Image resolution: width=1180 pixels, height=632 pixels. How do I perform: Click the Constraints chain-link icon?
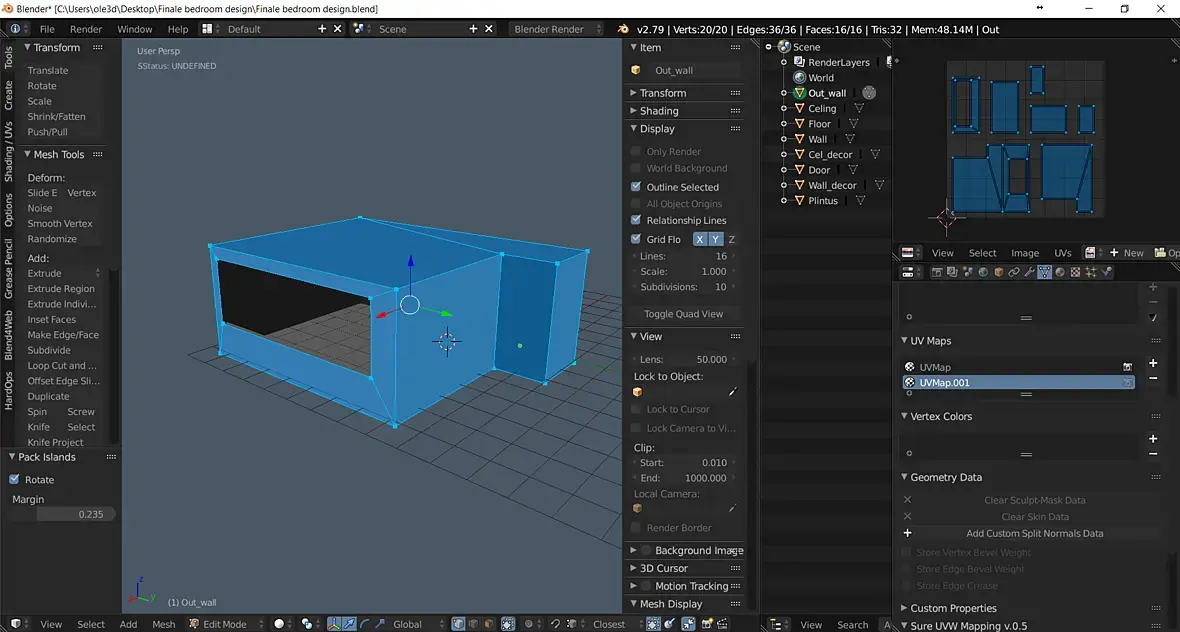1013,272
